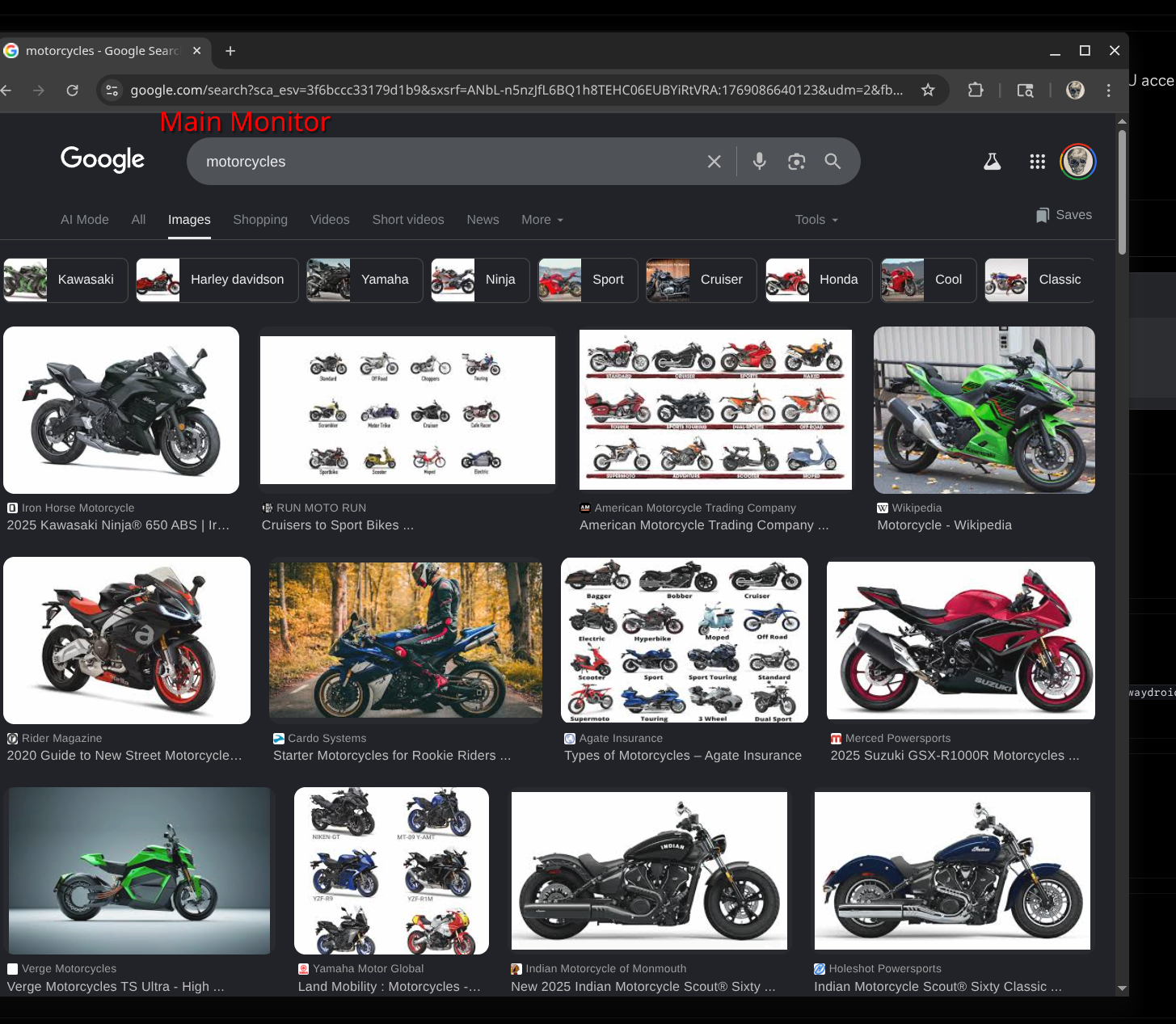Reload the current page
The height and width of the screenshot is (1024, 1176).
coord(72,90)
